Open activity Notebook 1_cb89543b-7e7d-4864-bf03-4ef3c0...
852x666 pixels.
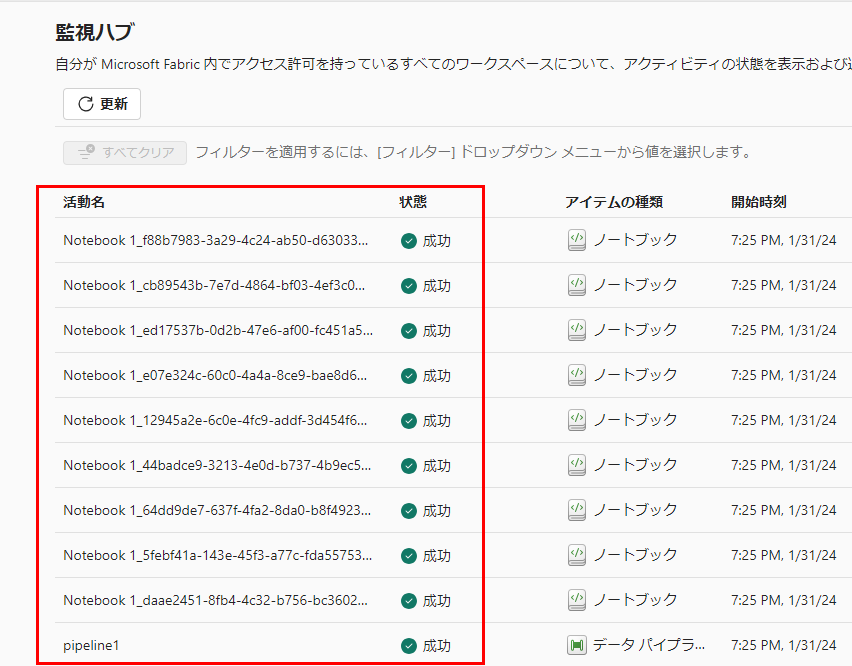[x=214, y=285]
